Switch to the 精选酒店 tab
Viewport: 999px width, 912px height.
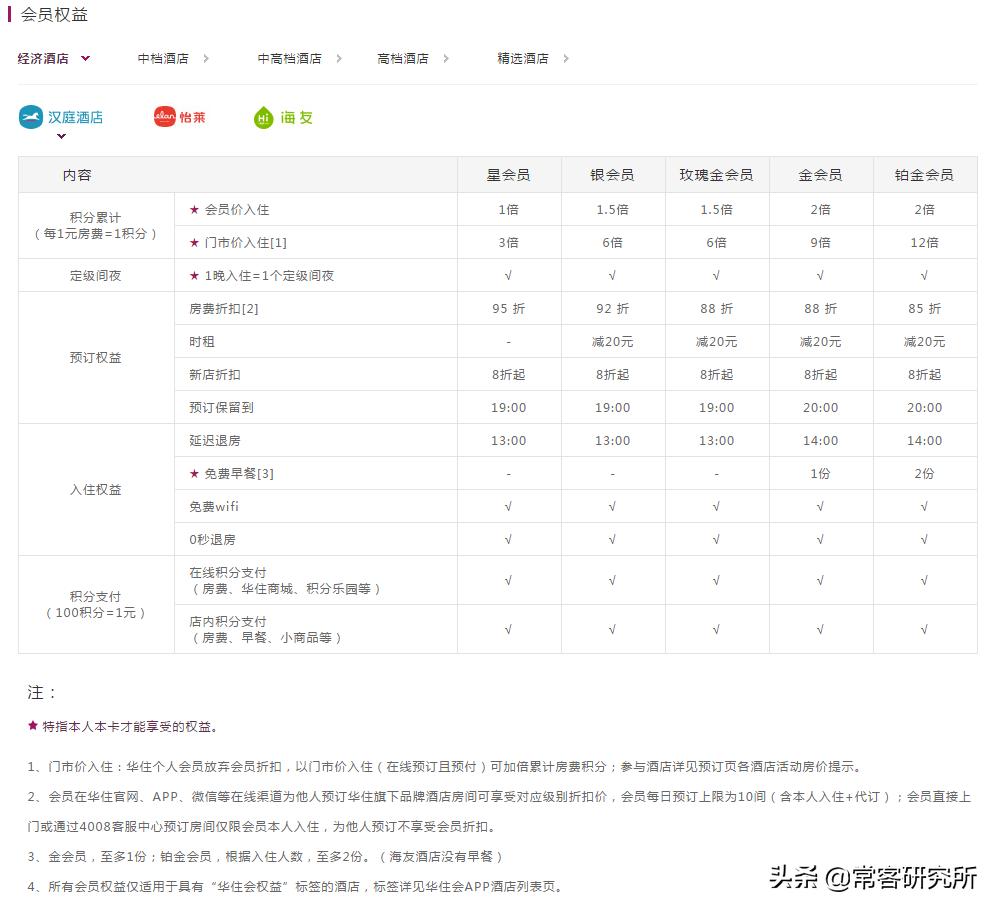(524, 58)
